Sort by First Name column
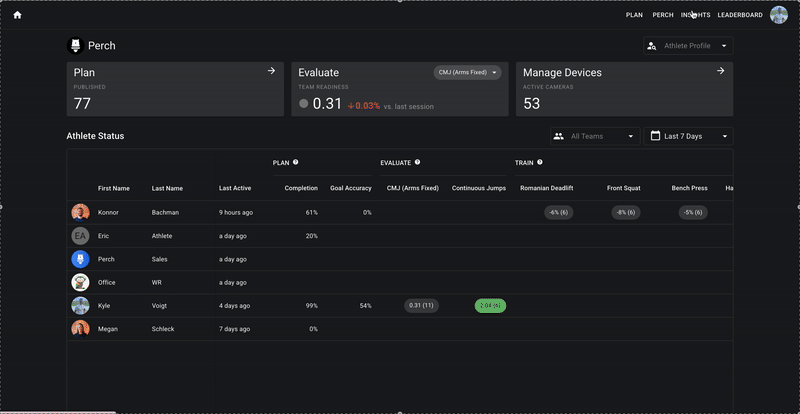The width and height of the screenshot is (800, 414). [x=114, y=188]
